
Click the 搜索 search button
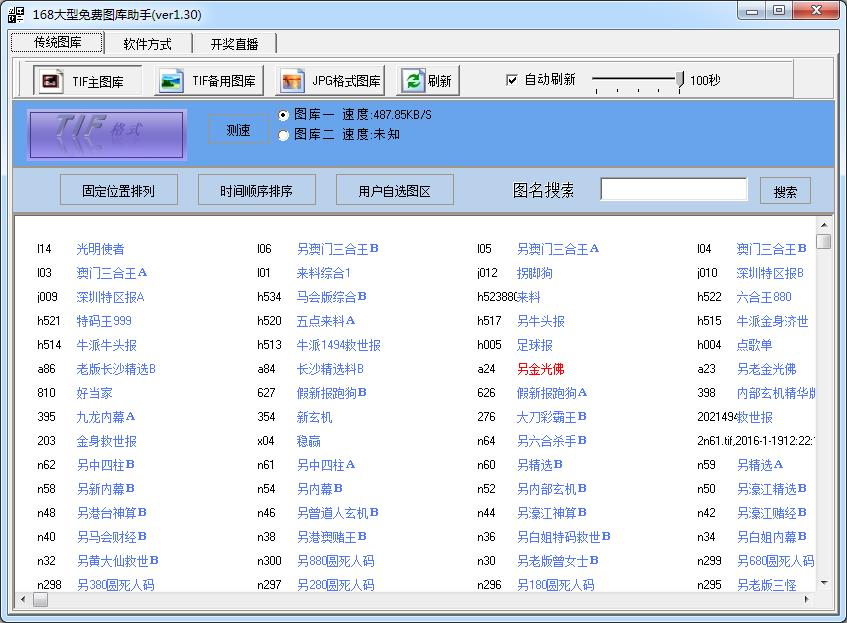(x=785, y=190)
